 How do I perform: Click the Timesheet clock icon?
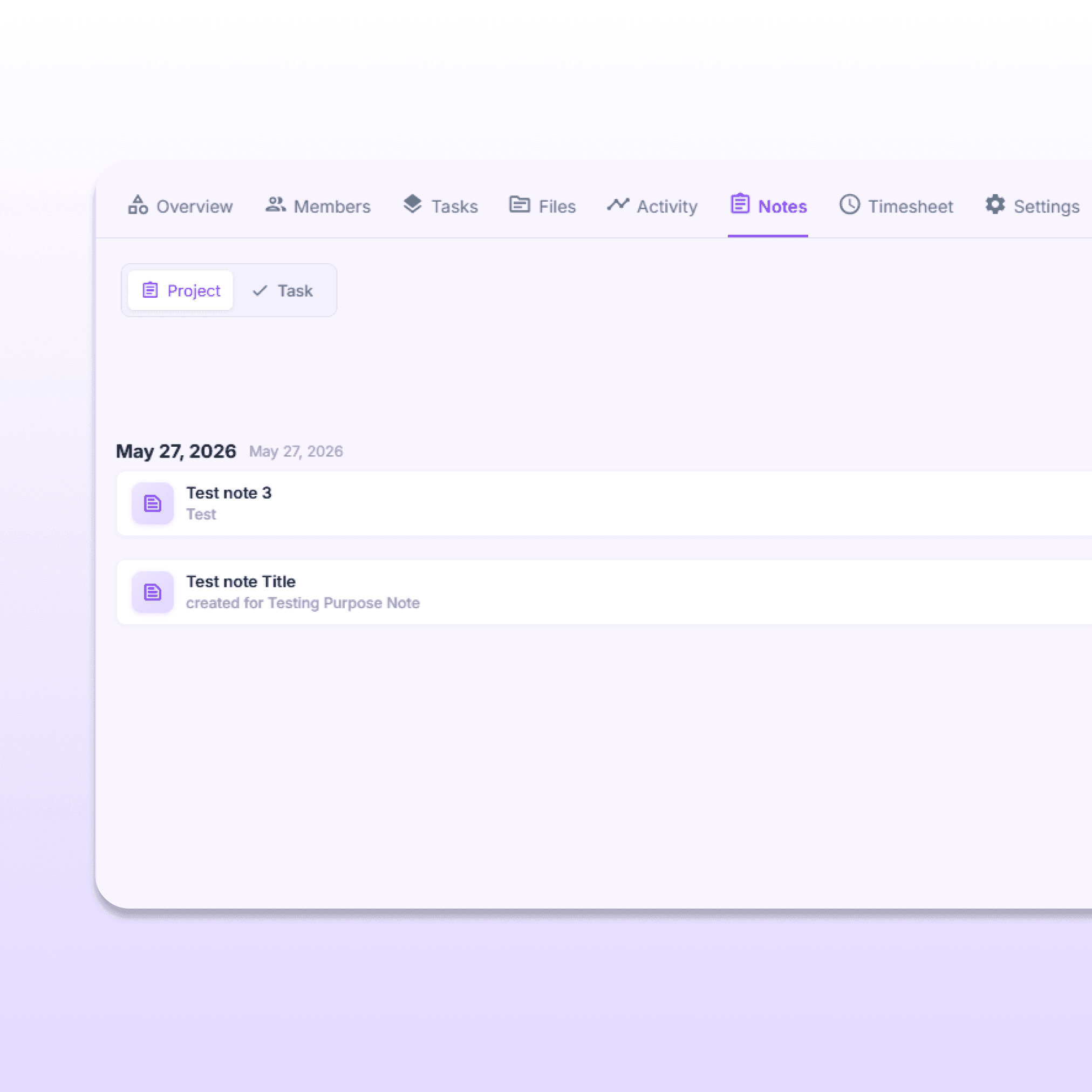[850, 204]
